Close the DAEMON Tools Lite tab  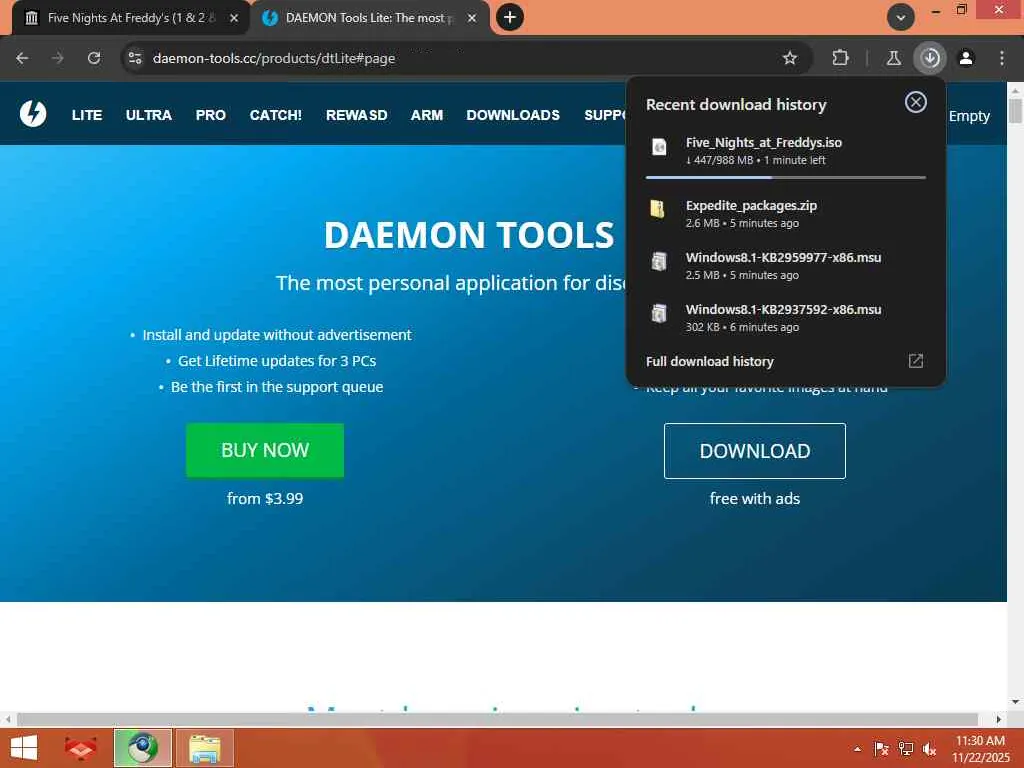click(x=472, y=18)
